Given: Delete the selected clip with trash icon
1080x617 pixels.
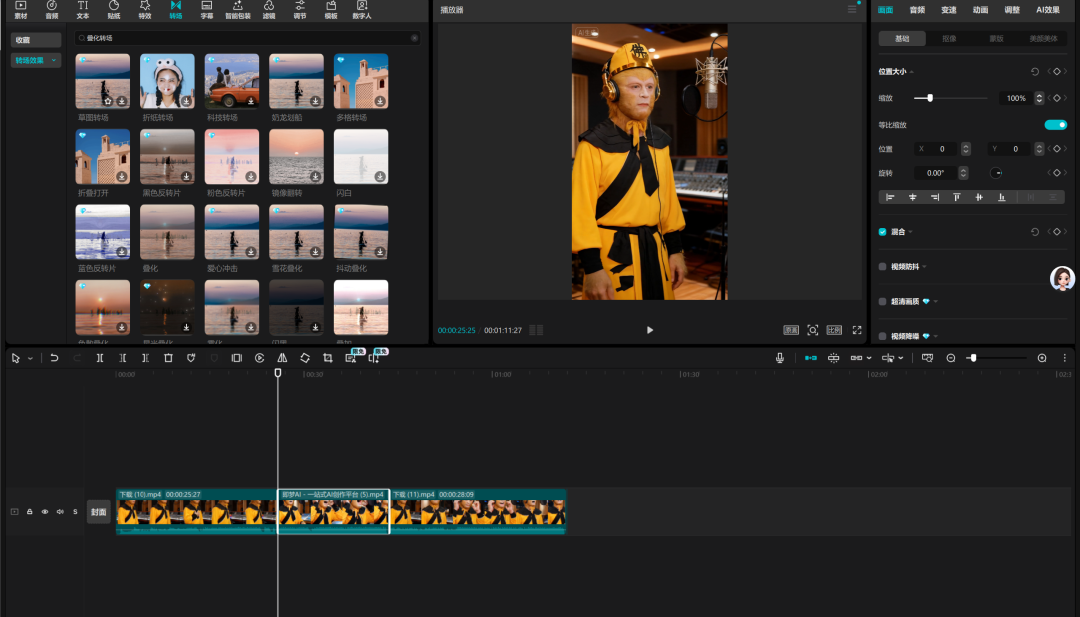Looking at the screenshot, I should pyautogui.click(x=168, y=358).
